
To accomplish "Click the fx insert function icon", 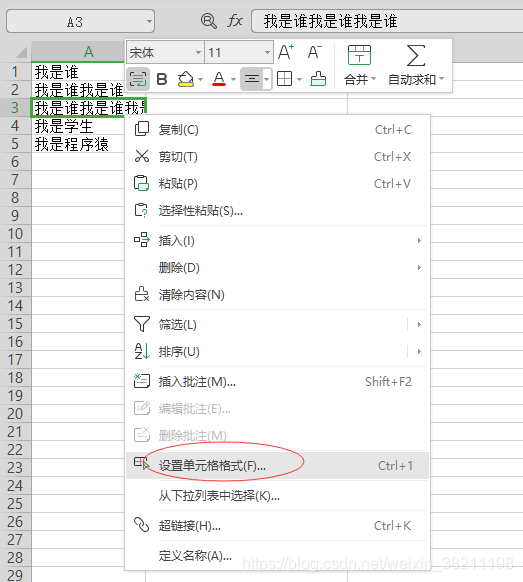I will pos(235,21).
